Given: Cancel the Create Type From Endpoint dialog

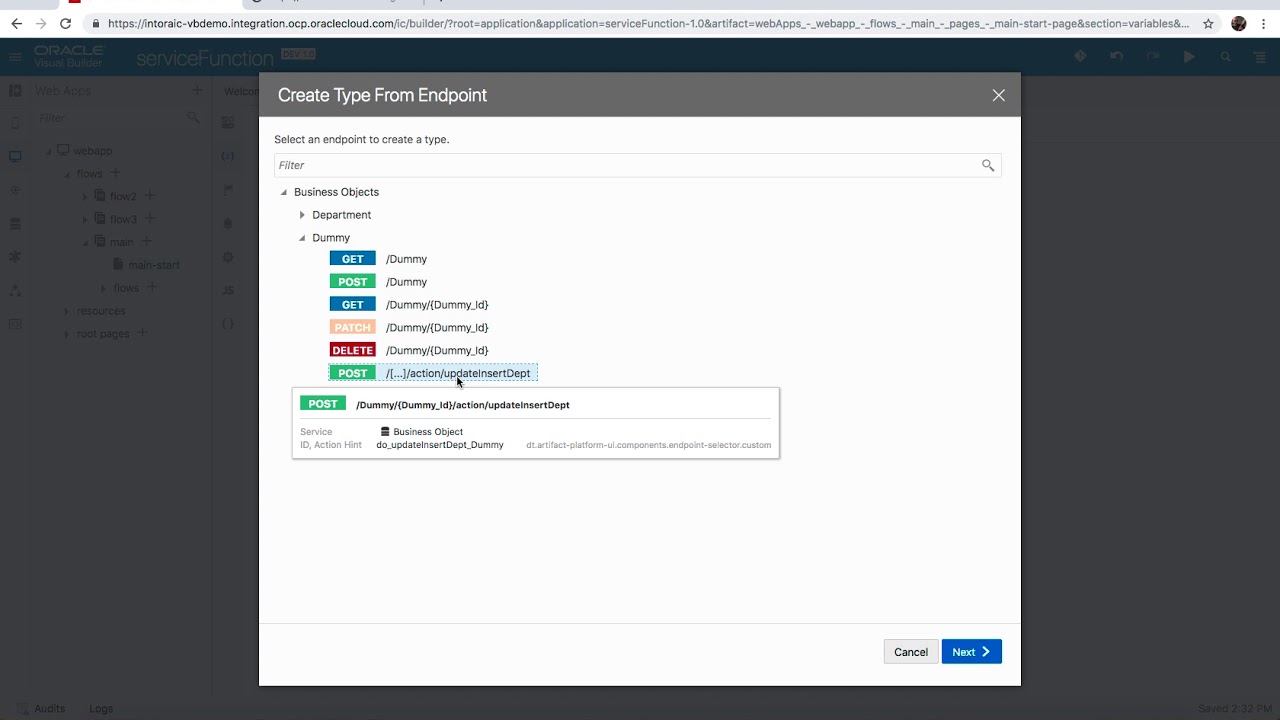Looking at the screenshot, I should [911, 652].
